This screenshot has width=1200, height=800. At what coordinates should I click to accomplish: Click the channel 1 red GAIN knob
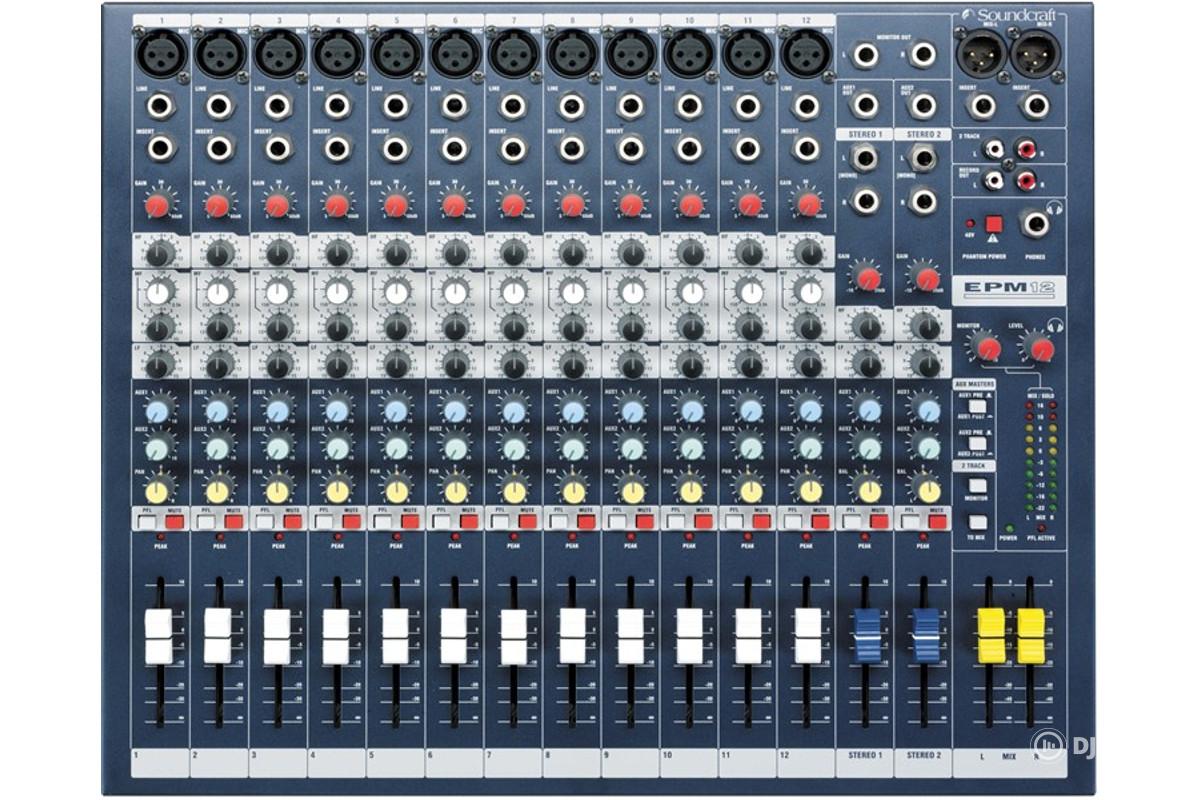click(x=157, y=206)
